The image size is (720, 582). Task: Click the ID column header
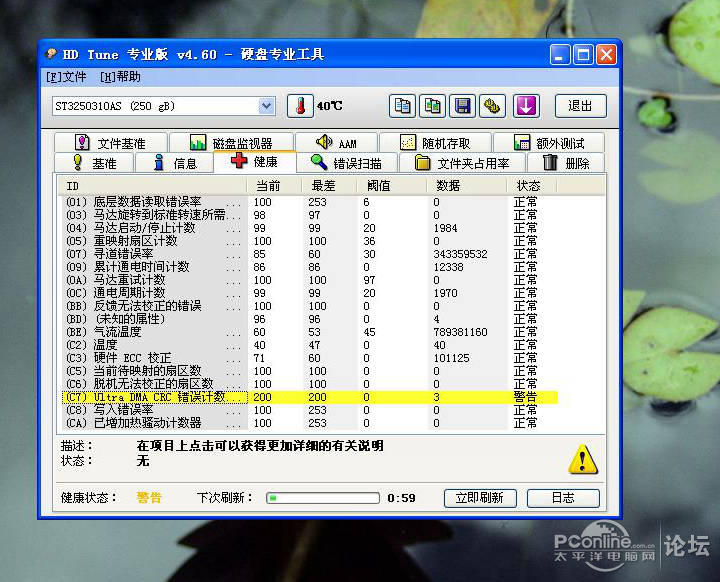pos(152,186)
